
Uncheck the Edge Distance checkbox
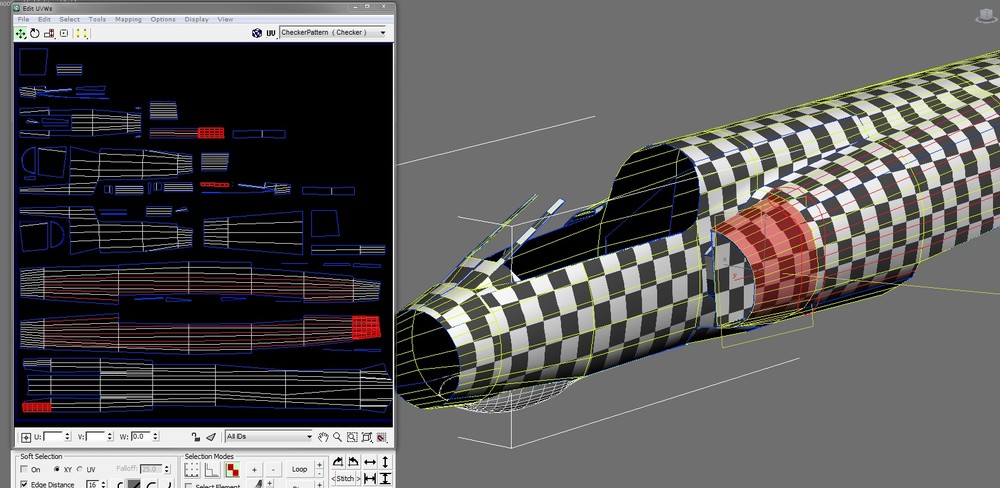point(25,484)
